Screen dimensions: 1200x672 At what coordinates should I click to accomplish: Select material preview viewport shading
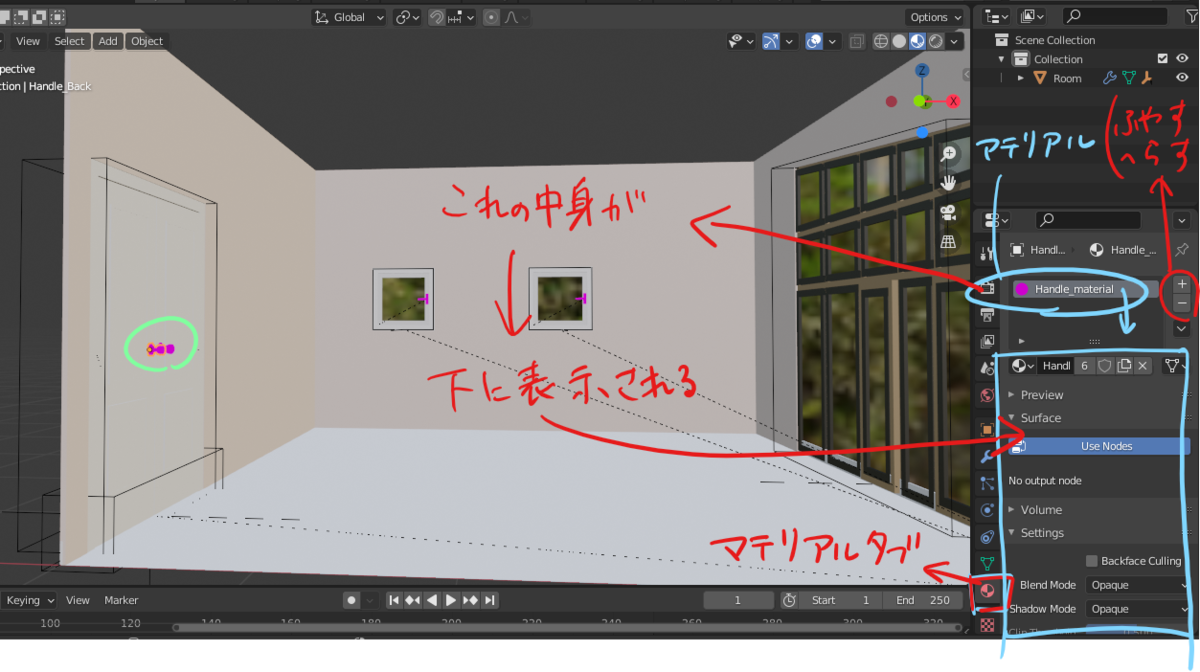917,41
